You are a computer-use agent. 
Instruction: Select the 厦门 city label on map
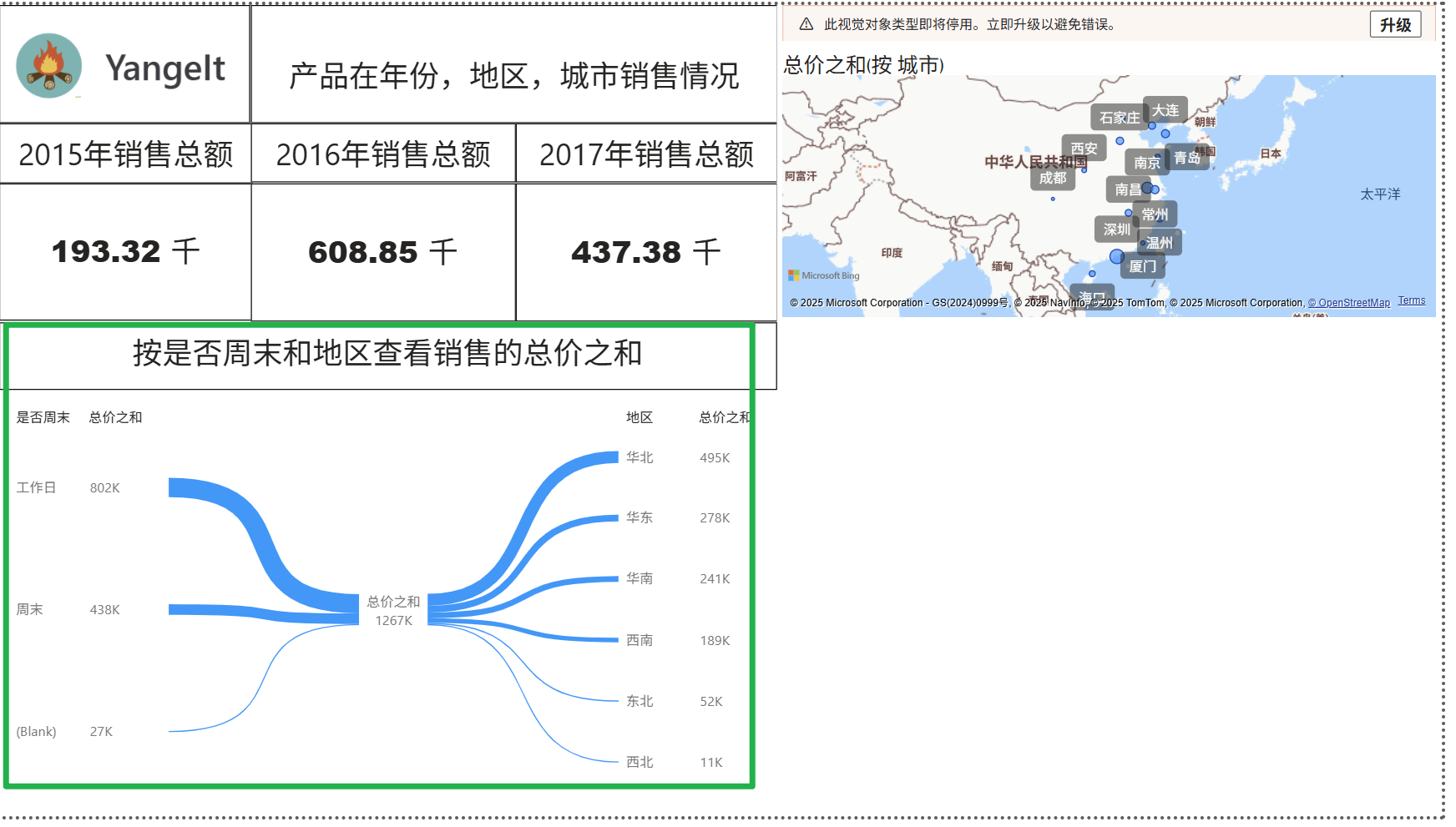coord(1142,266)
